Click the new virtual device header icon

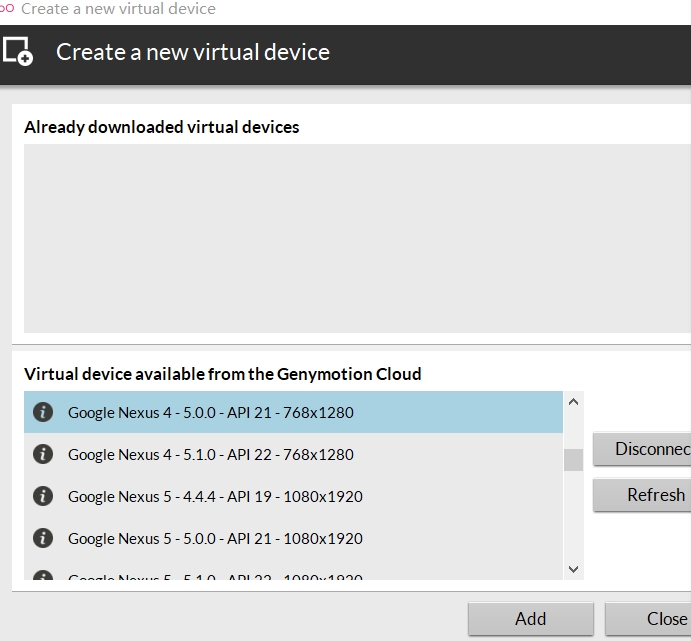point(18,52)
